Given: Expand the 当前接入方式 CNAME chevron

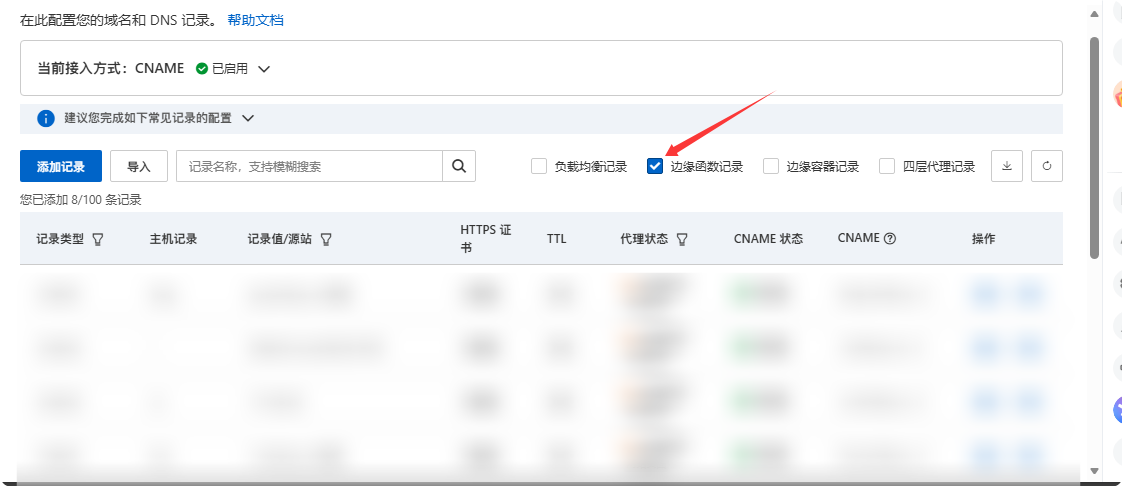Looking at the screenshot, I should coord(264,69).
